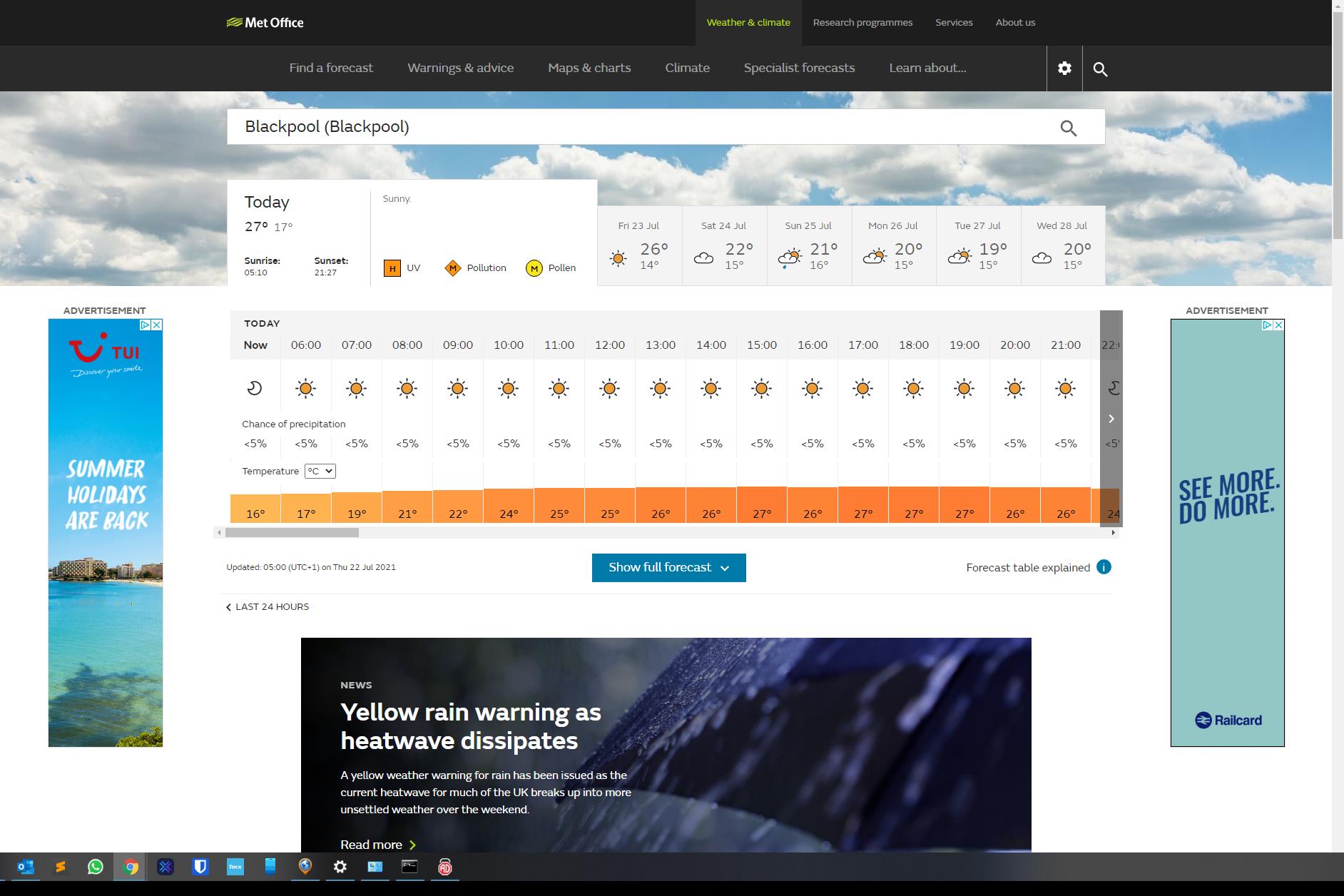1344x896 pixels.
Task: Open the Find a forecast menu
Action: [x=331, y=68]
